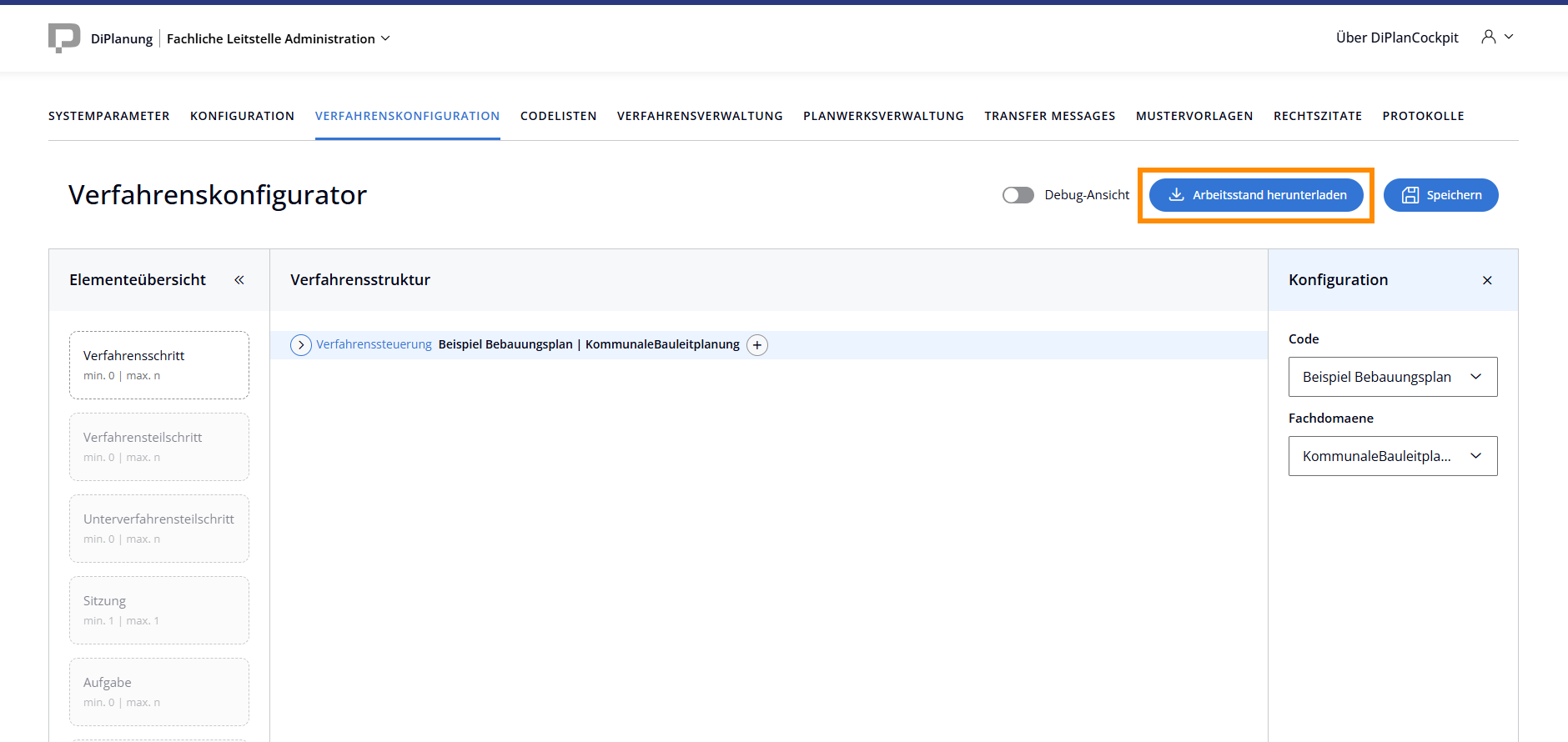The image size is (1568, 742).
Task: Switch to the Codelisten tab
Action: pyautogui.click(x=558, y=116)
